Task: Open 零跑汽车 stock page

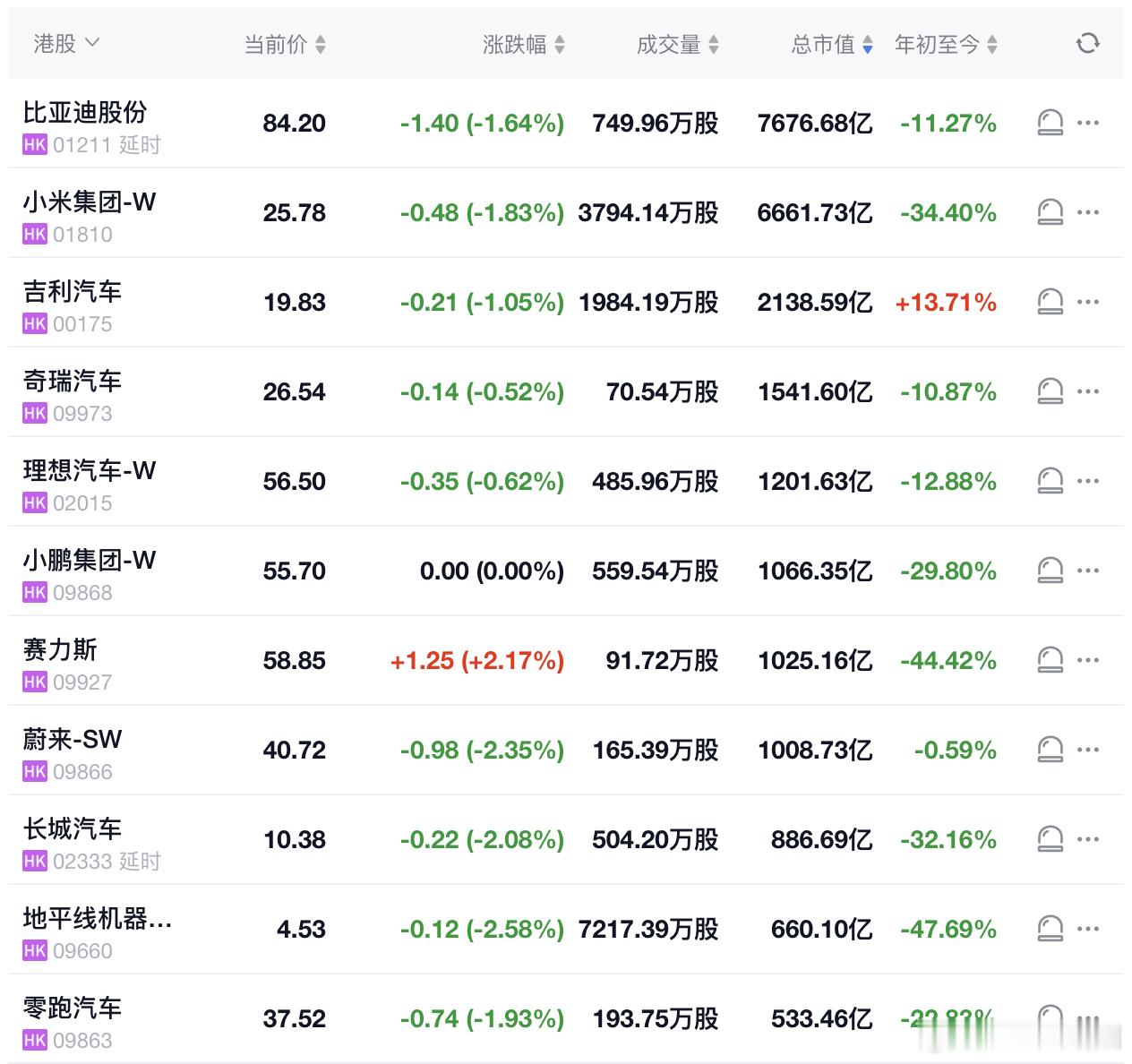Action: 73,1008
